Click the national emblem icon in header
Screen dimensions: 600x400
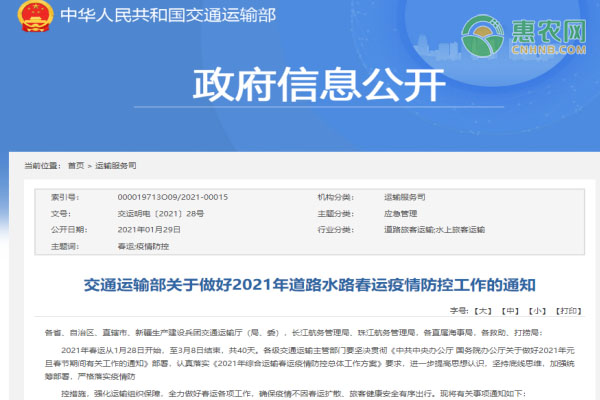click(x=35, y=16)
